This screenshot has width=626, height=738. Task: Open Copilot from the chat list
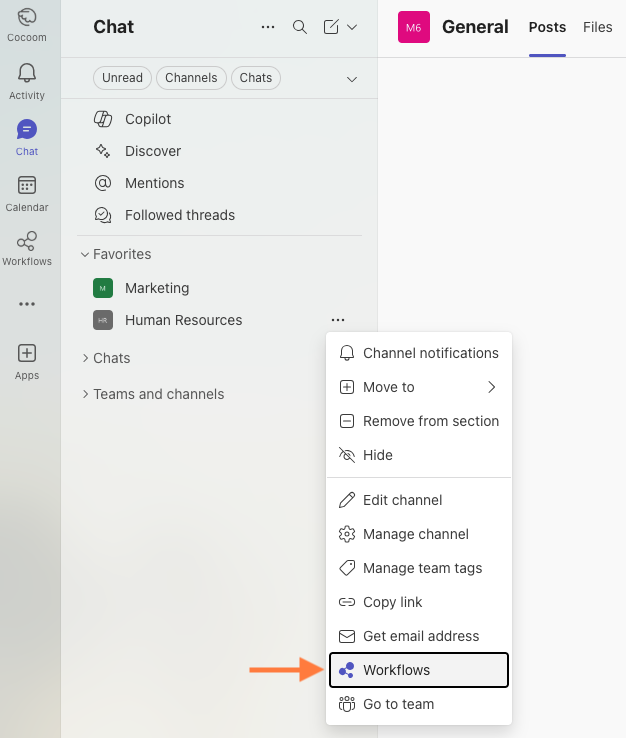pos(148,119)
